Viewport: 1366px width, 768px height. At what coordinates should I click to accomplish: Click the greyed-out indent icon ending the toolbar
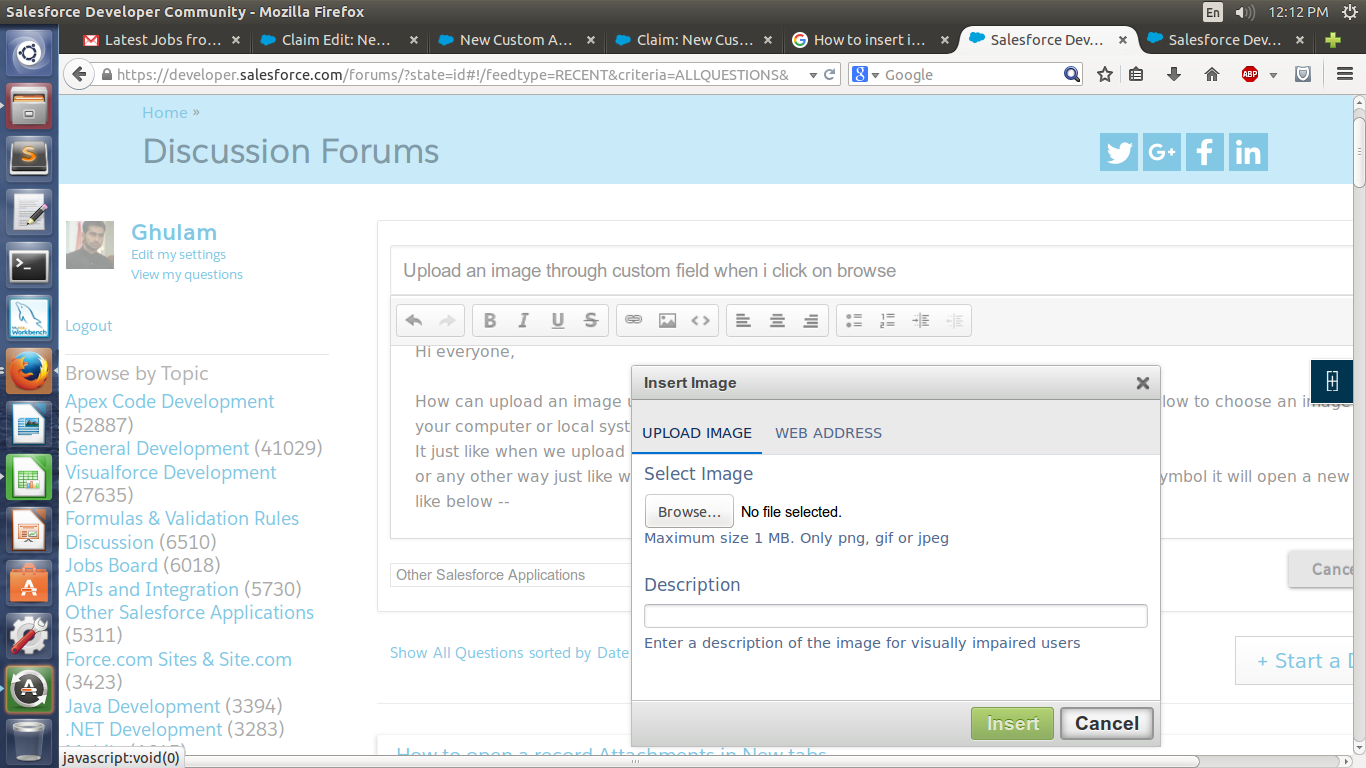[955, 320]
